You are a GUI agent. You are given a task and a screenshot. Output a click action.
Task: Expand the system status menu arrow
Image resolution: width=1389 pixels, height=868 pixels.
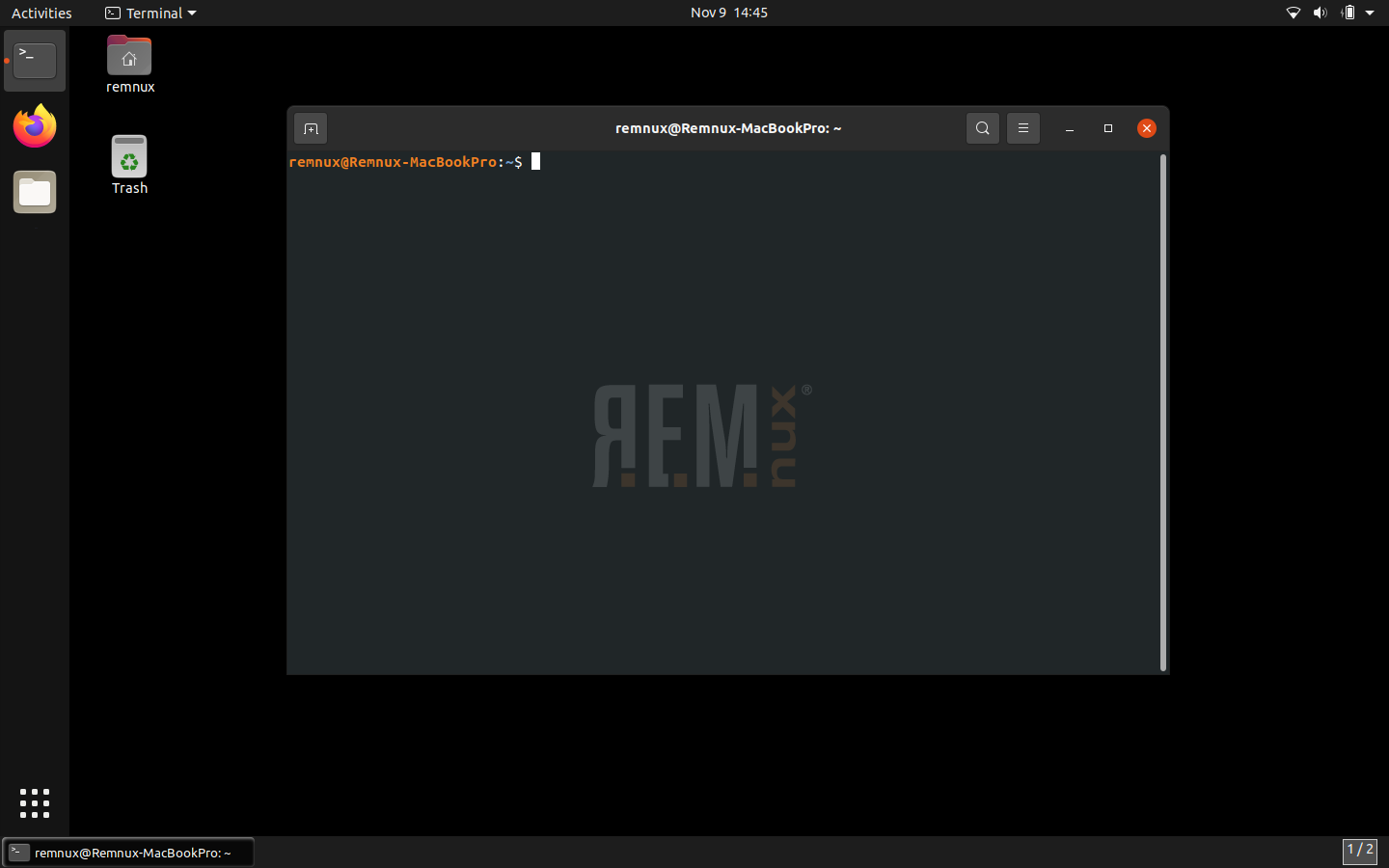point(1370,13)
